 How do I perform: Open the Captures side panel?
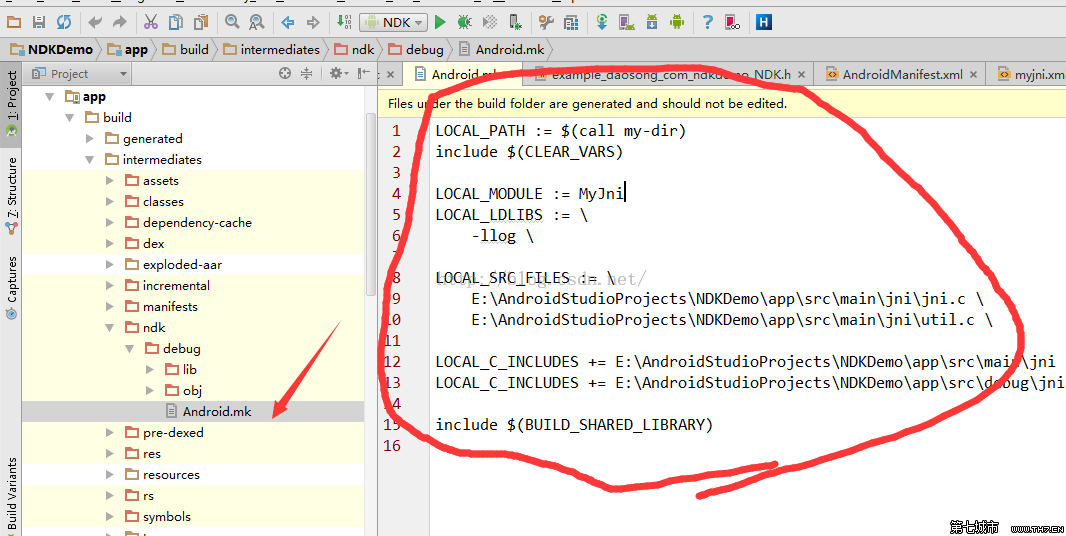coord(11,288)
